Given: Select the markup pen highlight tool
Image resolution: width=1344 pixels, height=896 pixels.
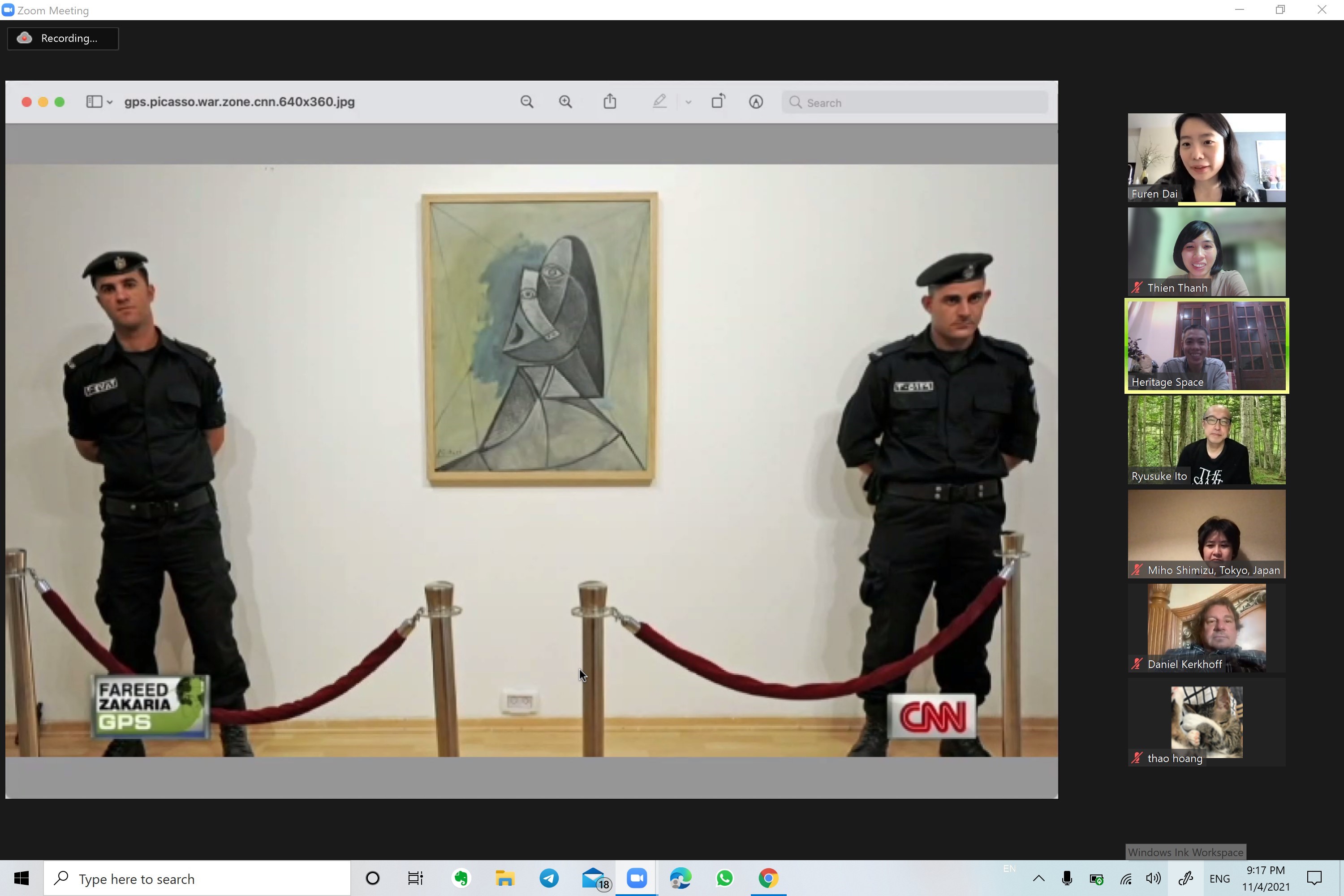Looking at the screenshot, I should 659,102.
